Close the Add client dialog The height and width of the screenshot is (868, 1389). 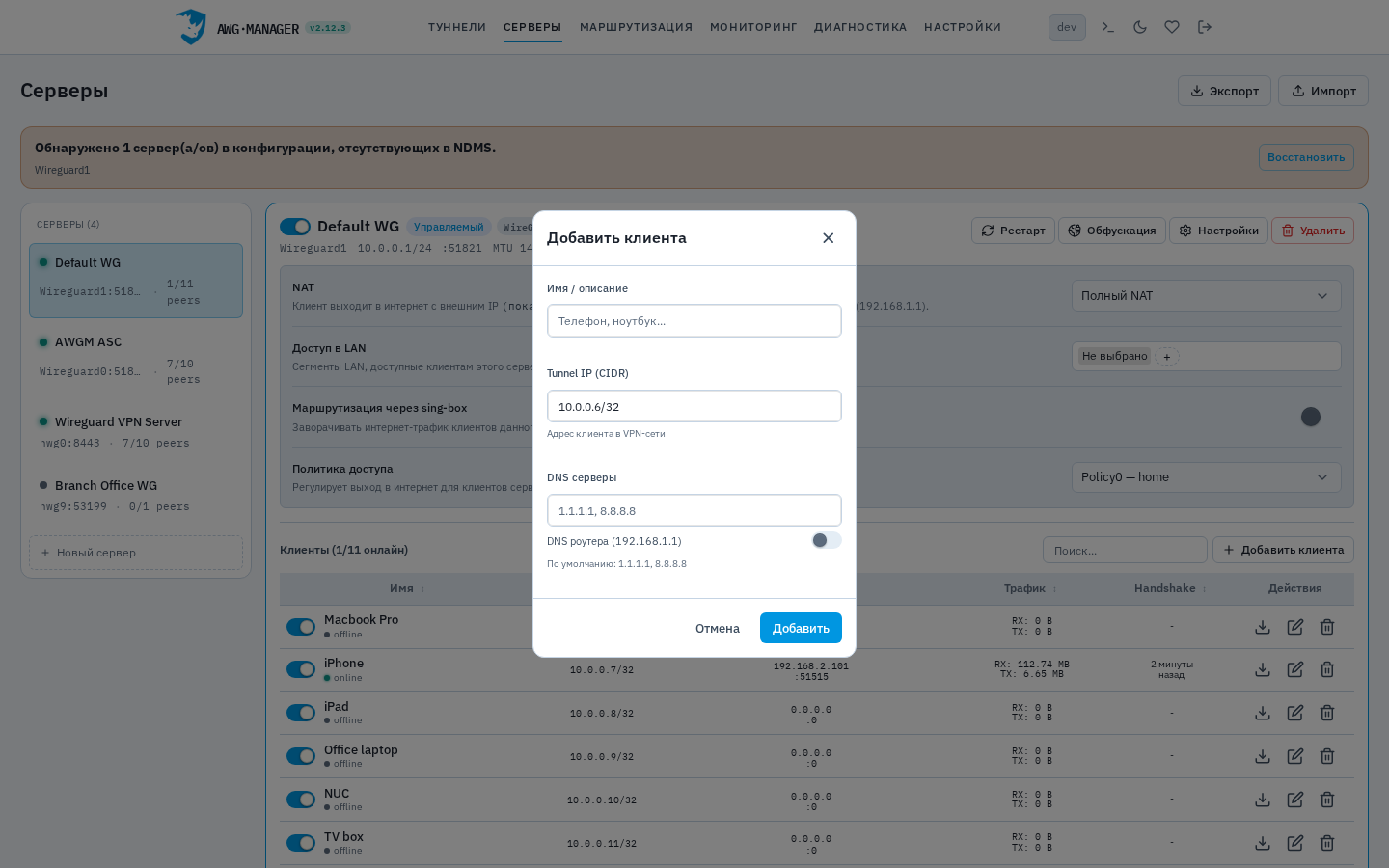pyautogui.click(x=828, y=238)
